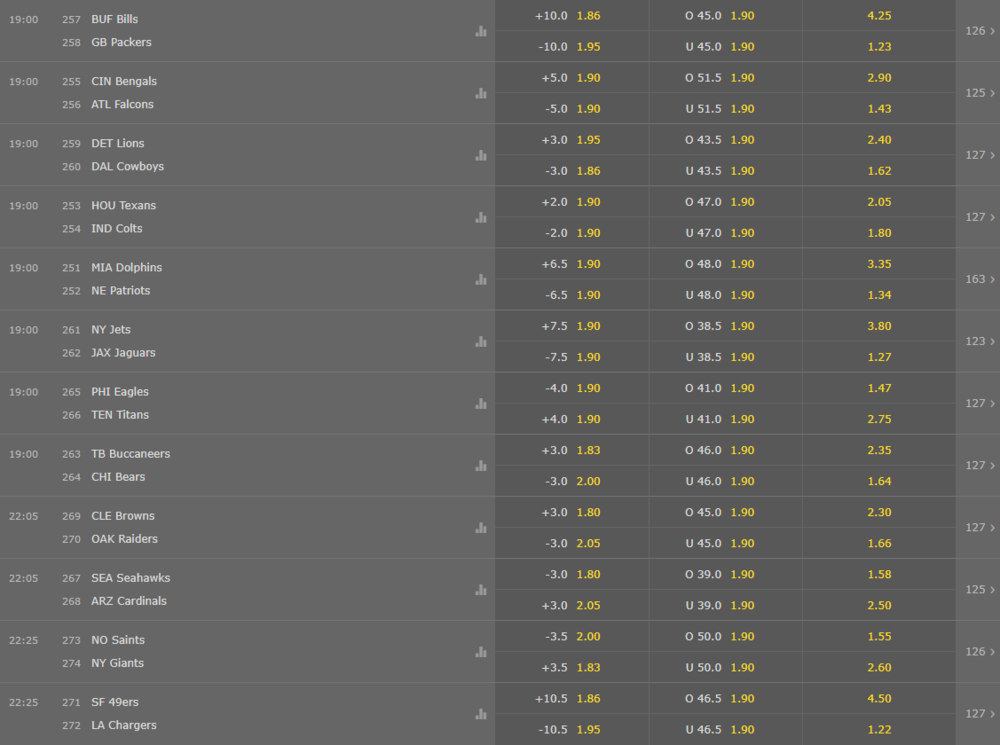The width and height of the screenshot is (1000, 745).
Task: View statistics chart for Lions vs Cowboys
Action: 481,155
